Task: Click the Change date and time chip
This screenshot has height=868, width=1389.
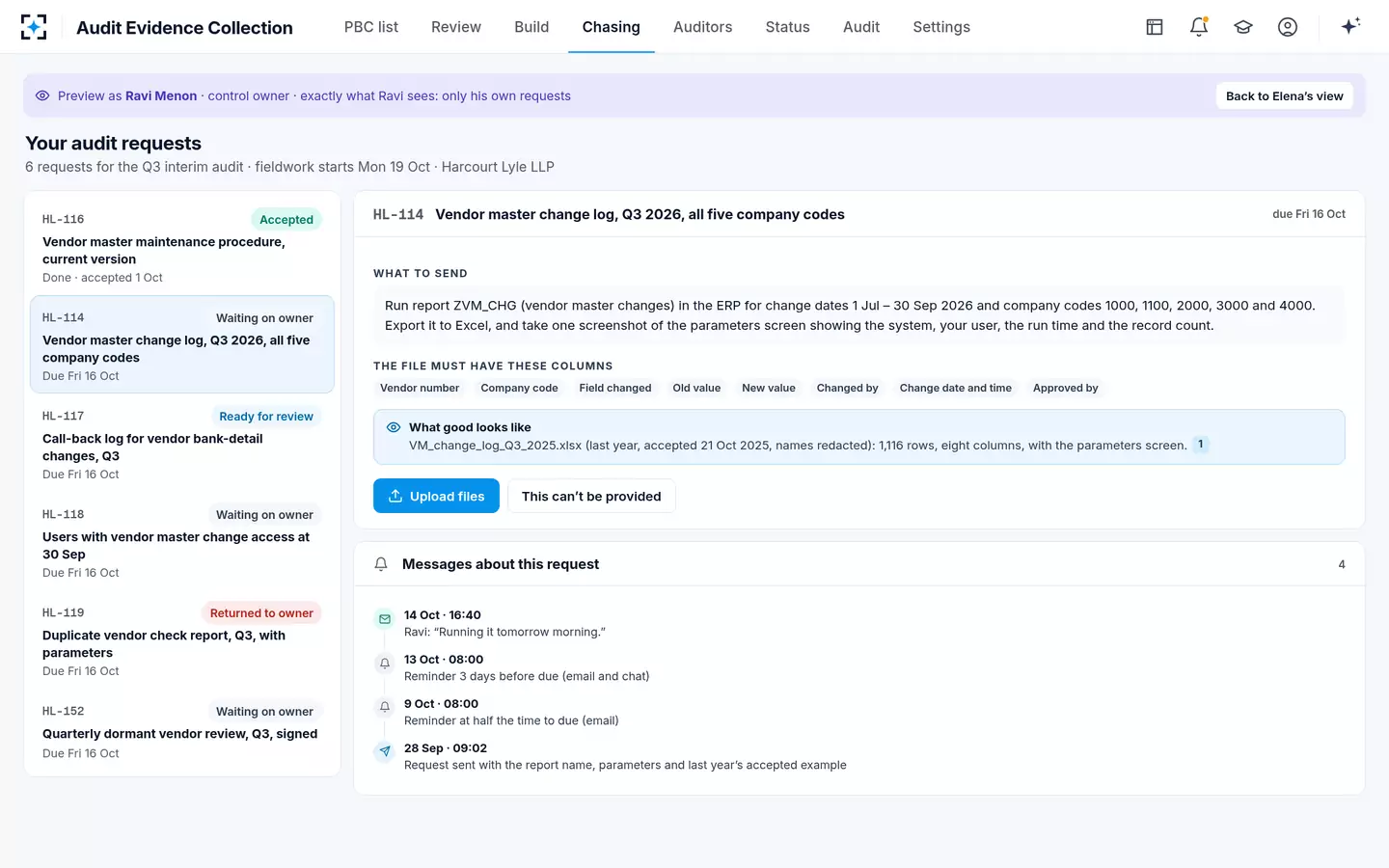Action: [956, 388]
